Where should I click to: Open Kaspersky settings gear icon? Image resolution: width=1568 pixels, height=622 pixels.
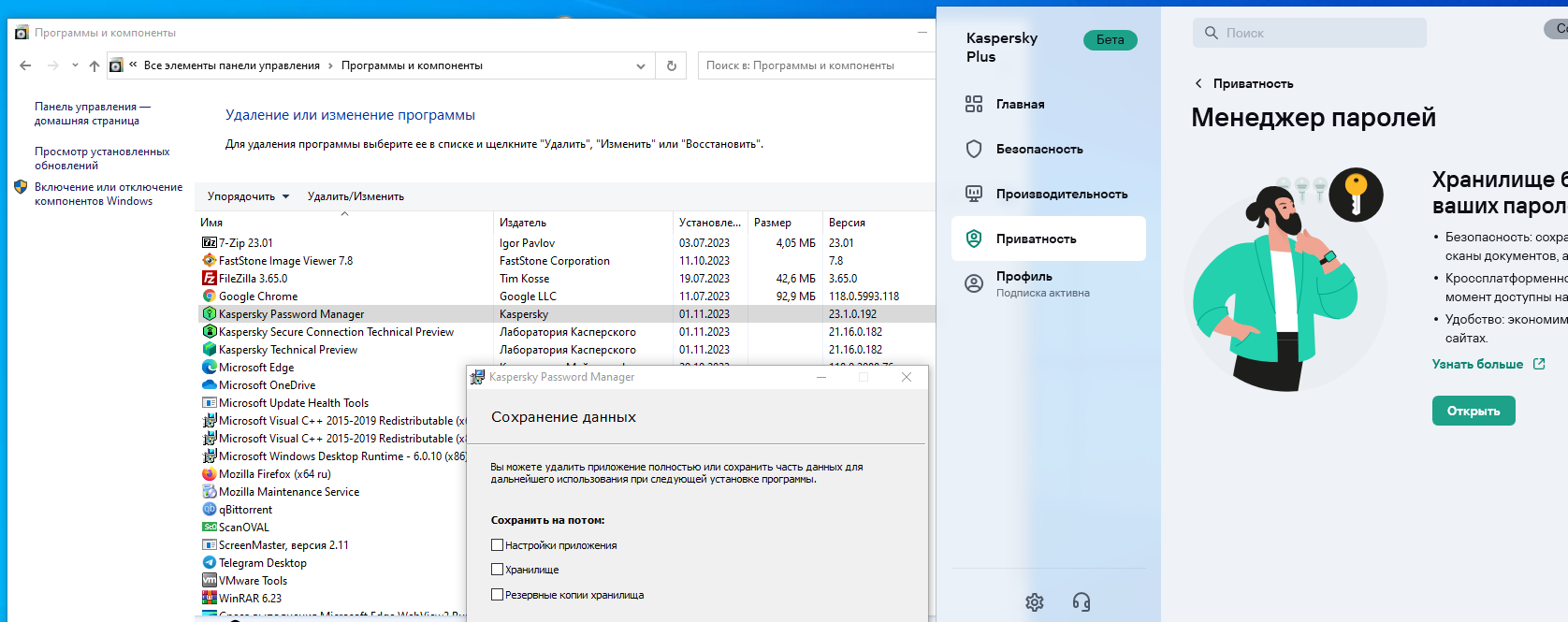[x=1034, y=602]
